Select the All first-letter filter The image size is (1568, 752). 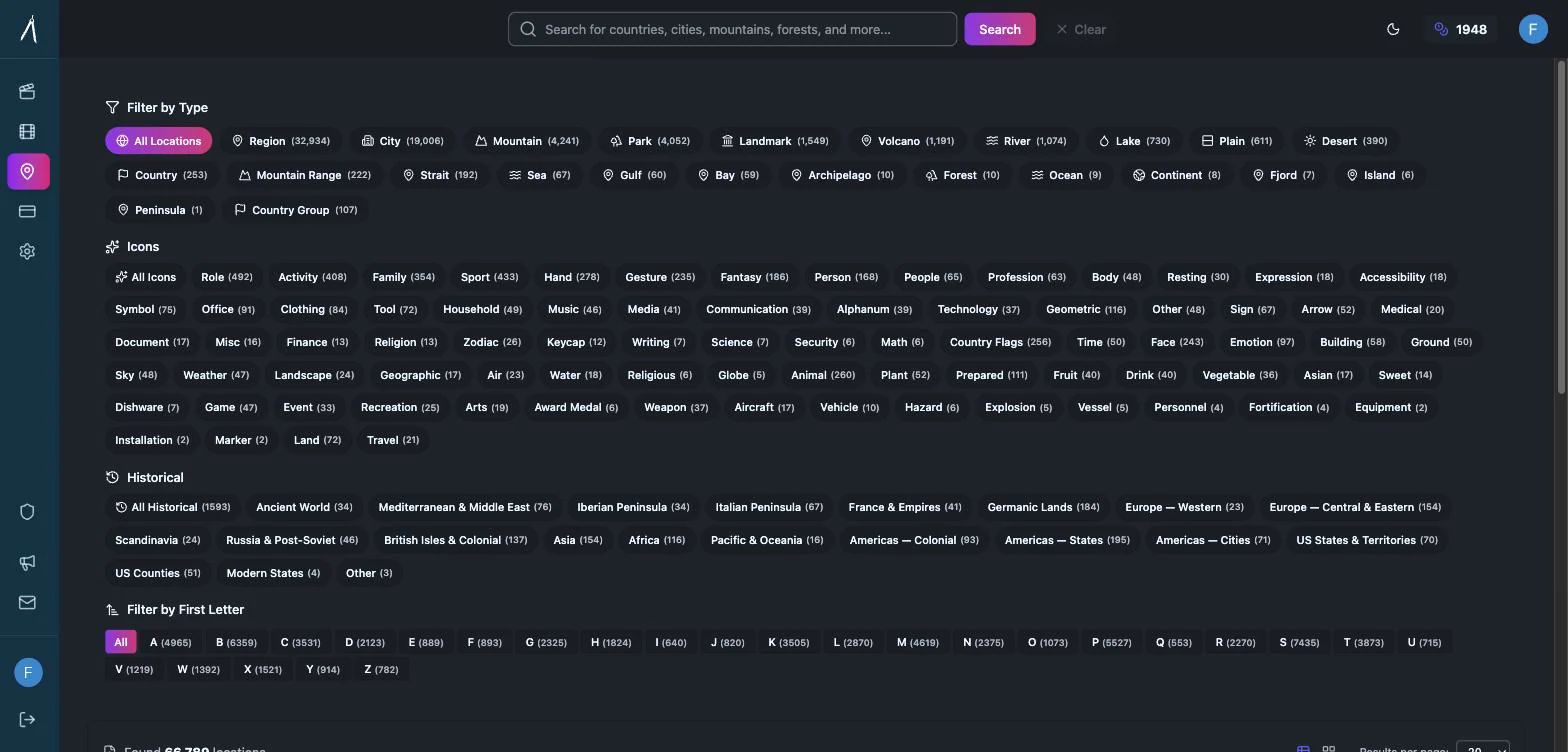(x=120, y=642)
